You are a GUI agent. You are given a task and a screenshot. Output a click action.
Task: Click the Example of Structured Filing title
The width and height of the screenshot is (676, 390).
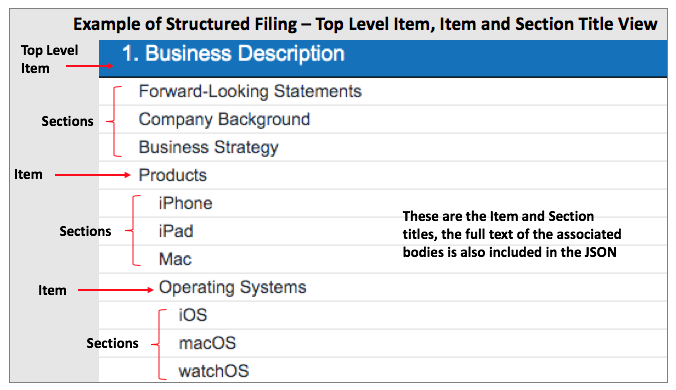pyautogui.click(x=365, y=24)
